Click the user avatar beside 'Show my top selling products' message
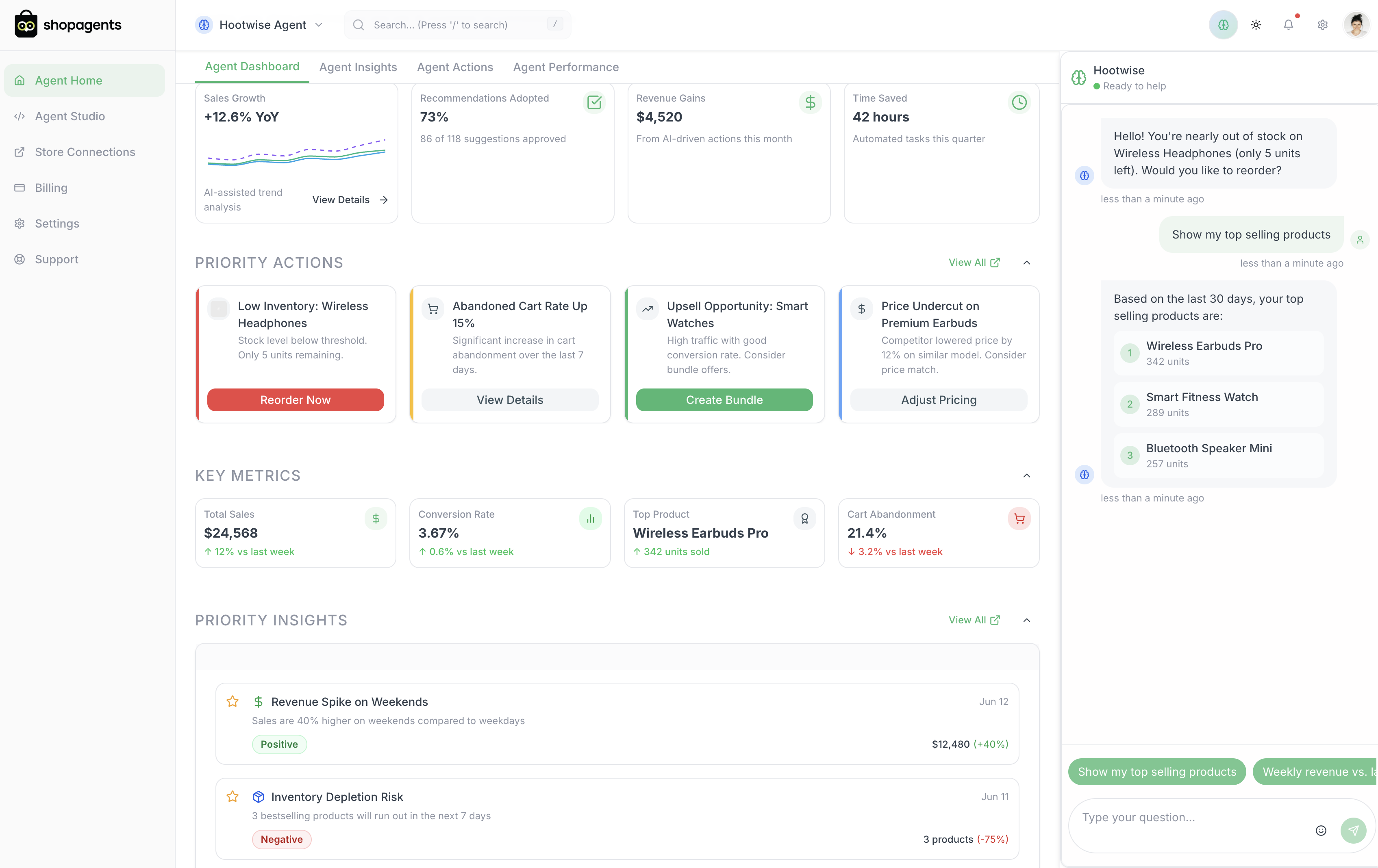This screenshot has width=1378, height=868. (1360, 239)
